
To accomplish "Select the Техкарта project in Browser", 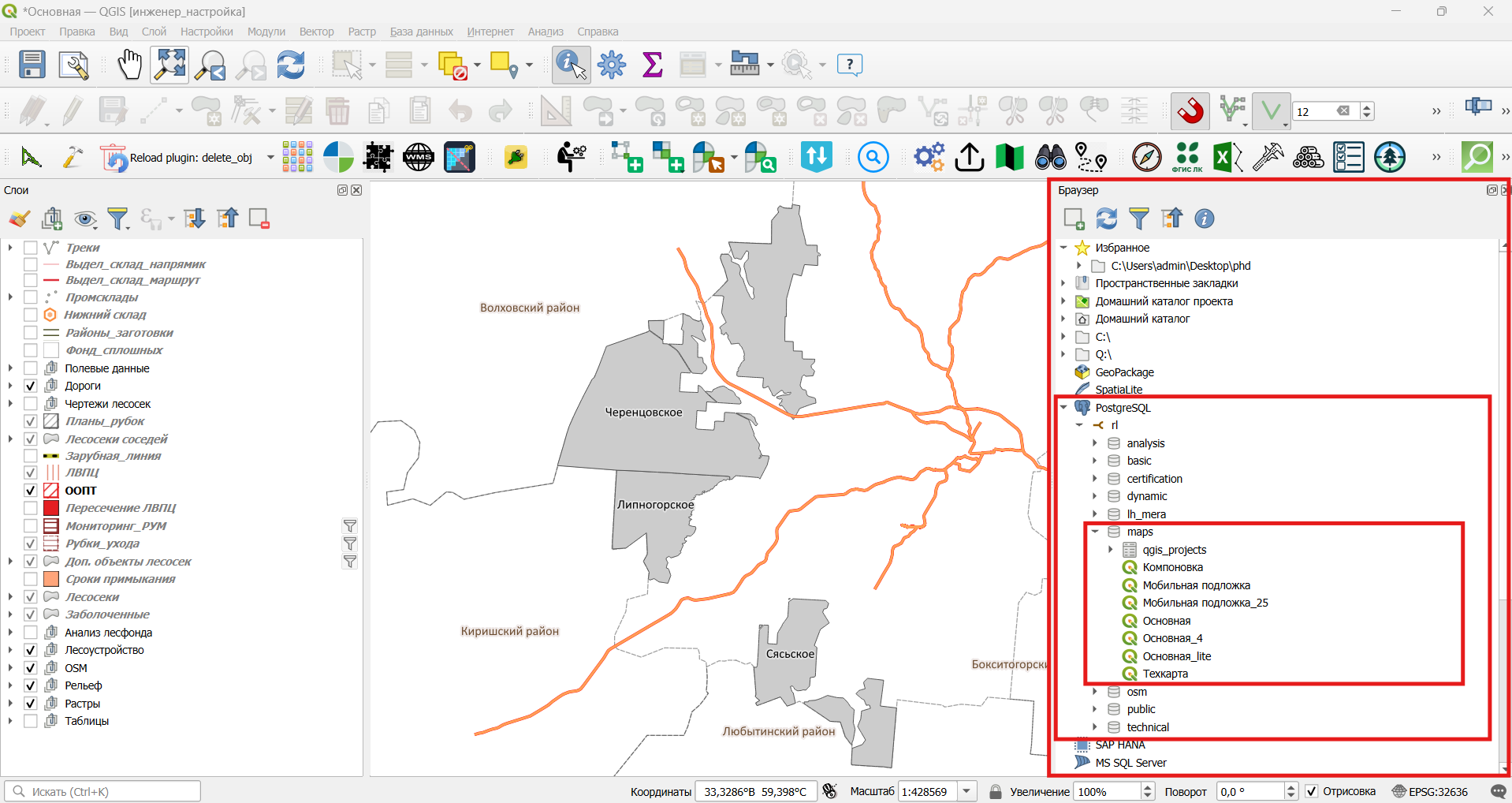I will point(1165,674).
